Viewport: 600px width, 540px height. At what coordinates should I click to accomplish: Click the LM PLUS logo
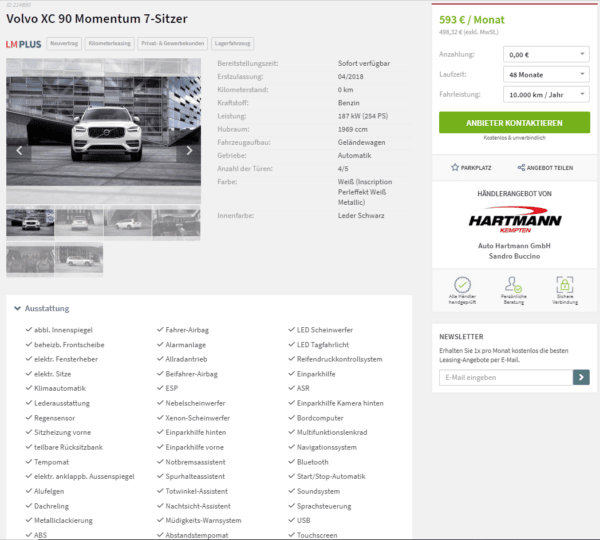(23, 44)
